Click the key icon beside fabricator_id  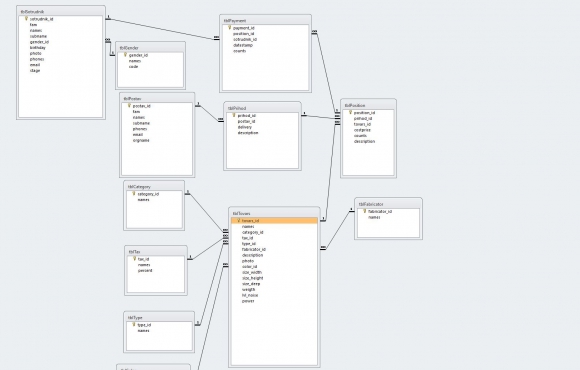click(364, 211)
